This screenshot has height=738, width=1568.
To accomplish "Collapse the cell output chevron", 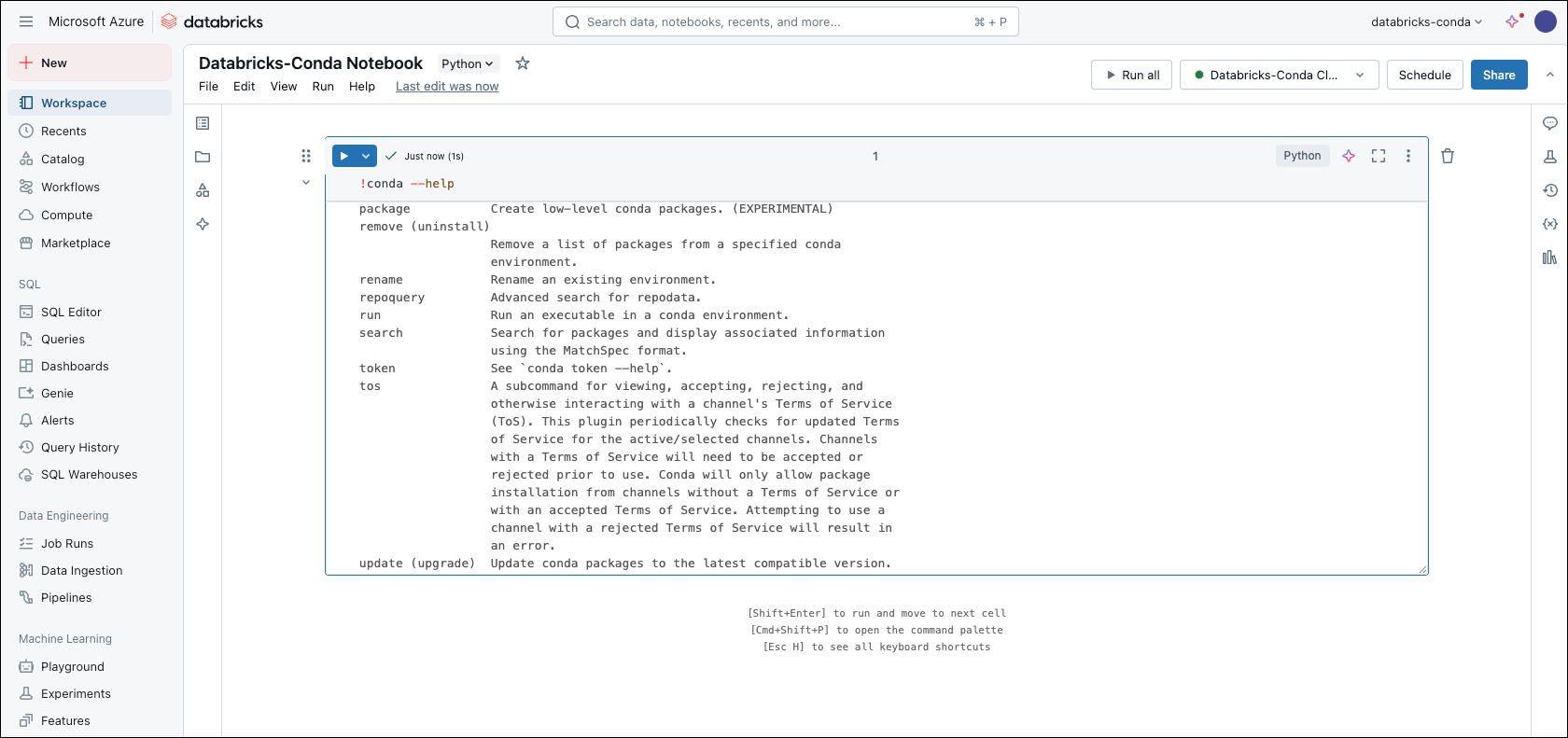I will [x=306, y=183].
